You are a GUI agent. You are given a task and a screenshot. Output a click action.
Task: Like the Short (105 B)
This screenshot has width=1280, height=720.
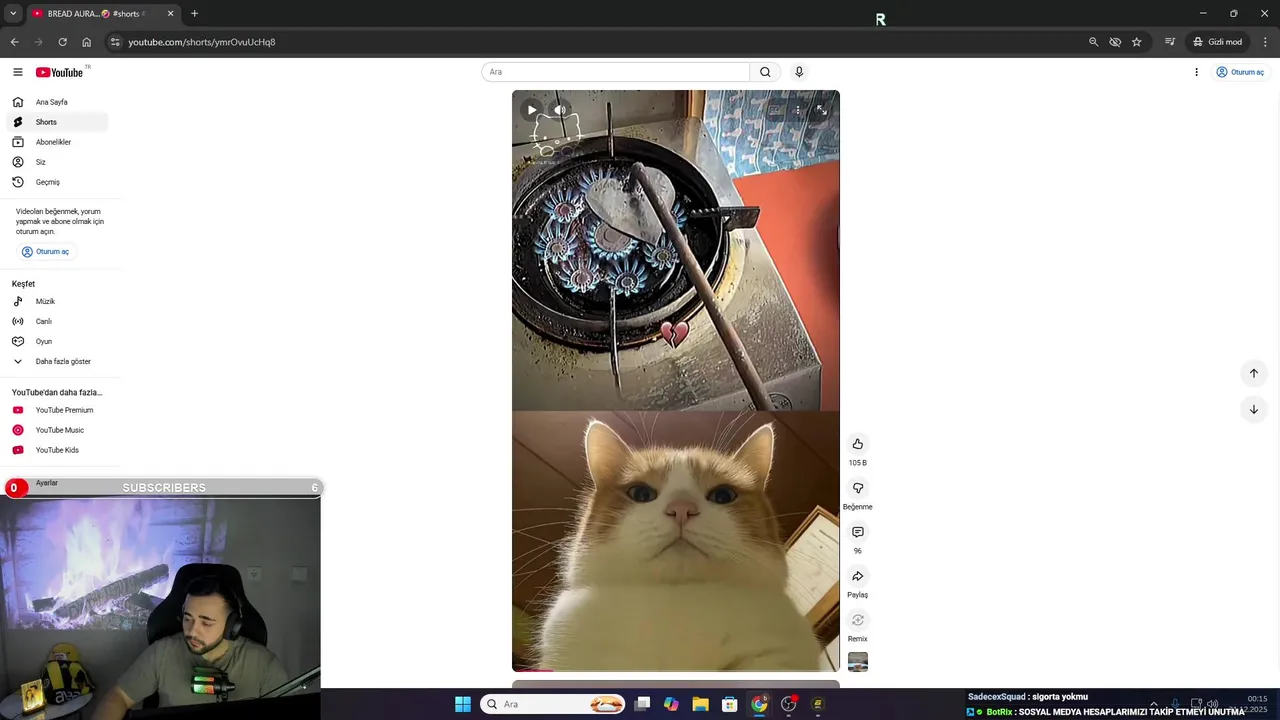point(857,444)
